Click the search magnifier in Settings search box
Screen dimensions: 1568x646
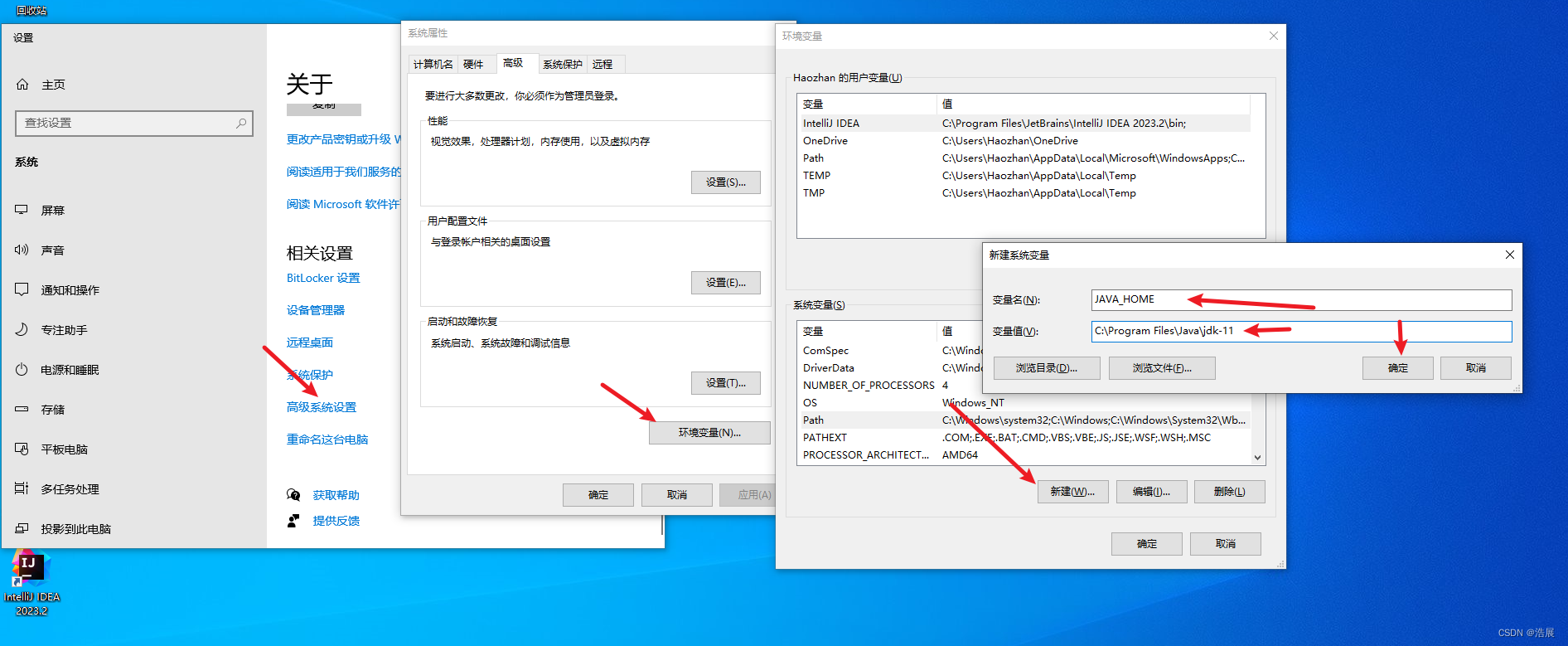pyautogui.click(x=241, y=123)
